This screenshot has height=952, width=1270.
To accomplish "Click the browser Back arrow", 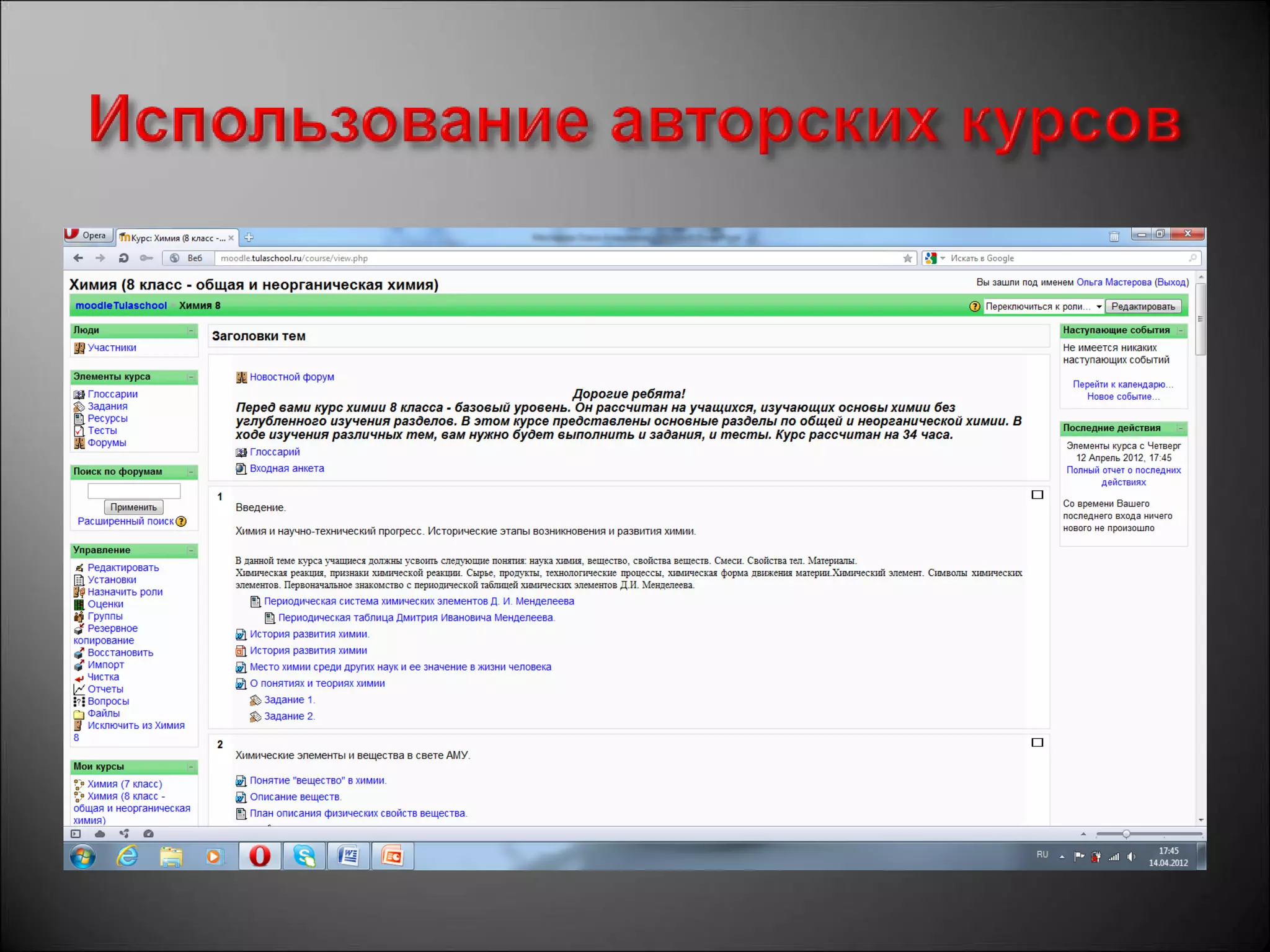I will click(x=78, y=258).
